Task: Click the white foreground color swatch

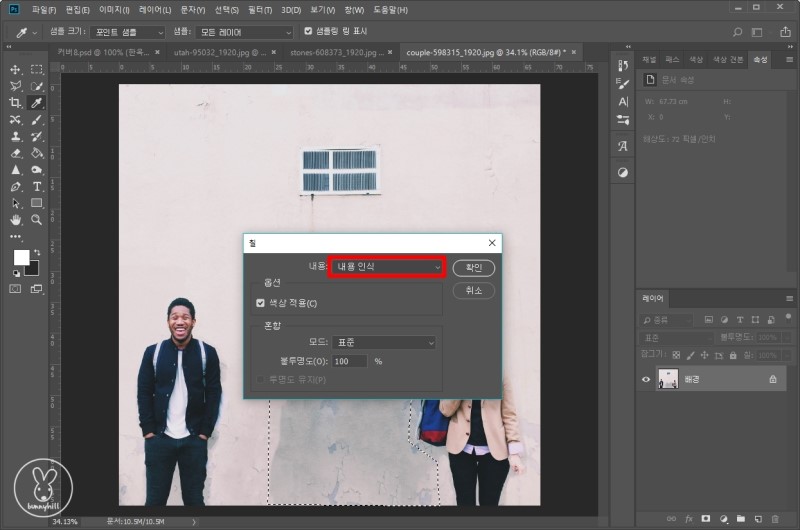Action: click(21, 258)
